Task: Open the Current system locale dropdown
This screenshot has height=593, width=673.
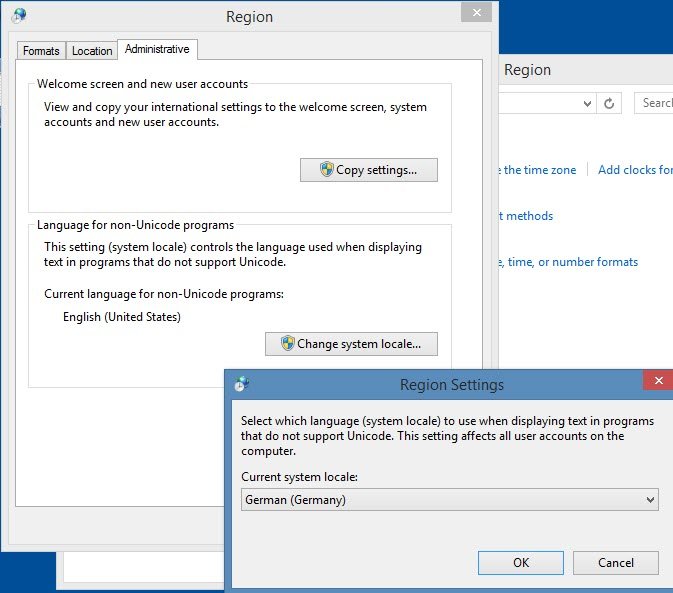Action: pyautogui.click(x=449, y=499)
